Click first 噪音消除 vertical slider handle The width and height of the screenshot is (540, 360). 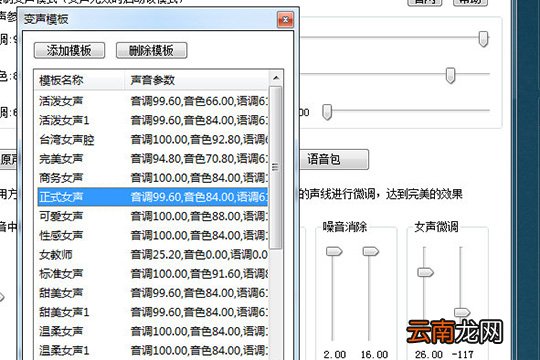[334, 251]
